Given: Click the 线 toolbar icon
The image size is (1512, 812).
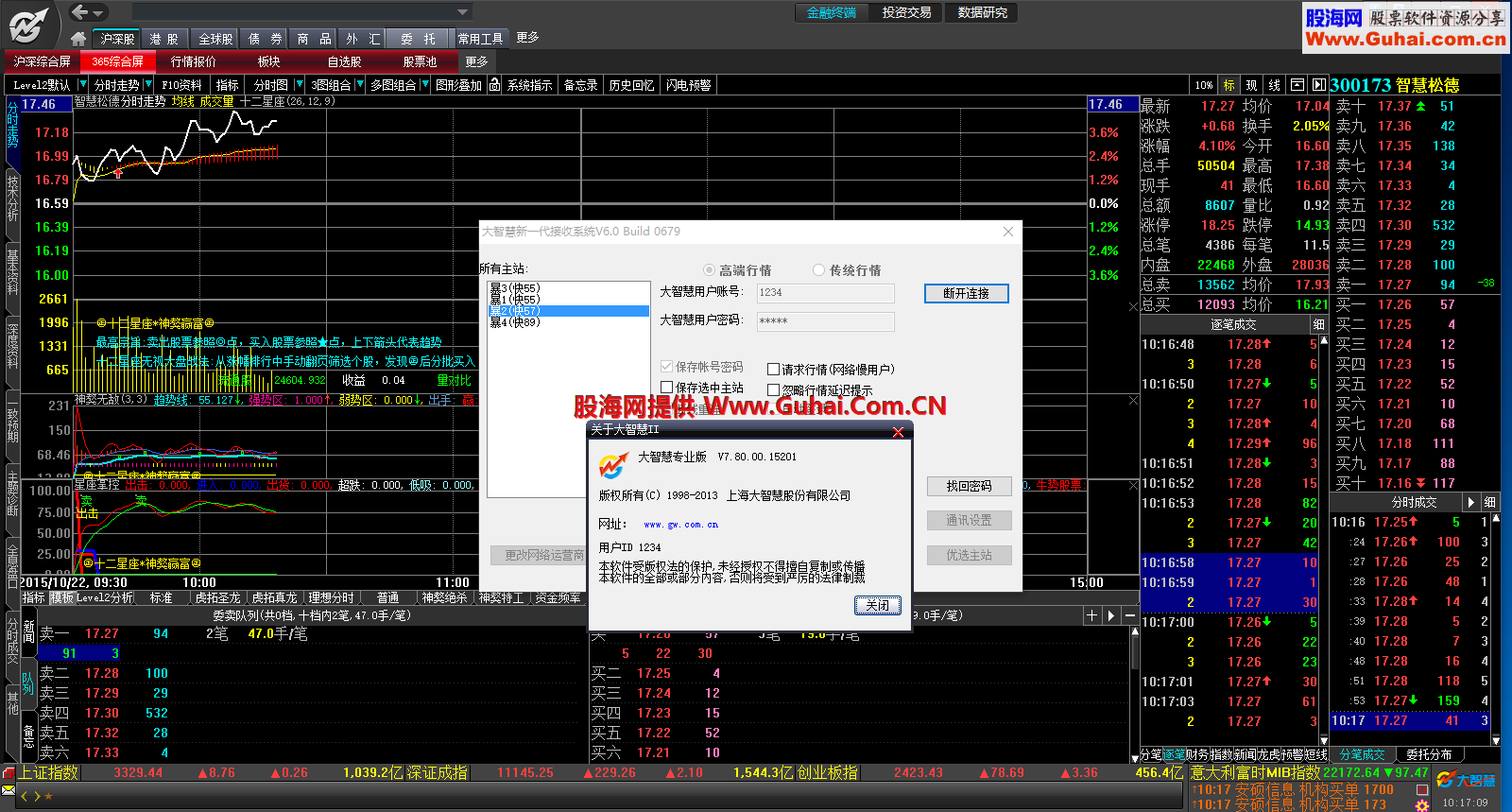Looking at the screenshot, I should point(1274,85).
